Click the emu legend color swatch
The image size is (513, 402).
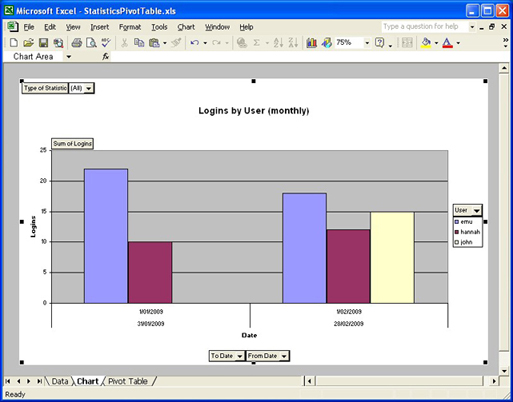(x=457, y=222)
